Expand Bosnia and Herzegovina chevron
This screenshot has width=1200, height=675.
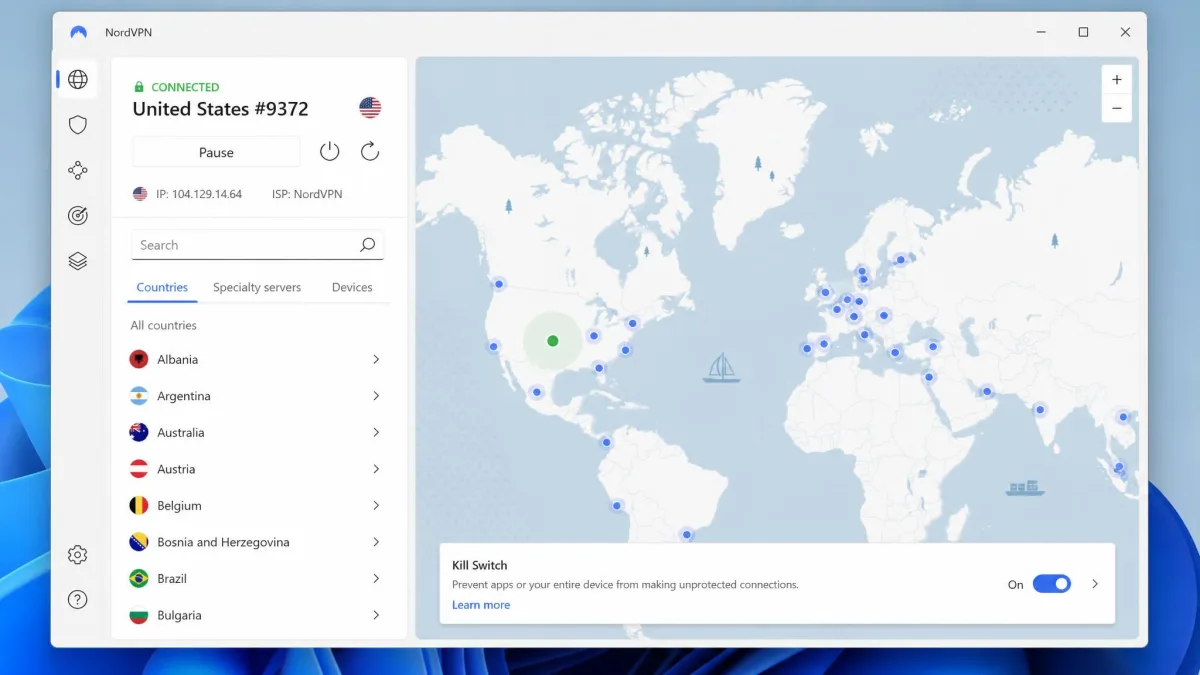[376, 542]
